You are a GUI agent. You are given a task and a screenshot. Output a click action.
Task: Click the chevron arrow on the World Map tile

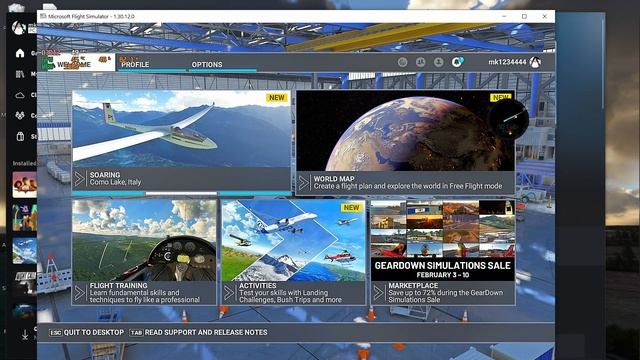(x=303, y=183)
